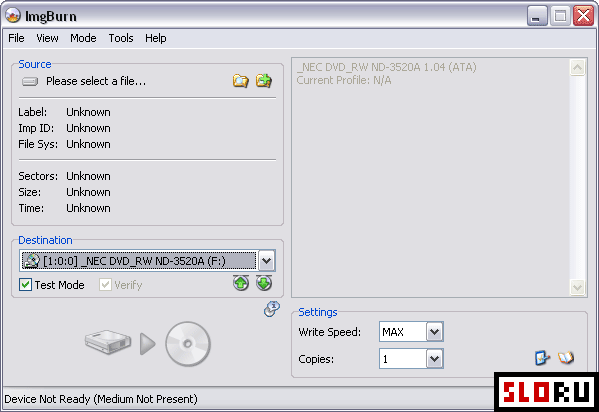Open the Tools menu
This screenshot has height=412, width=599.
(x=121, y=38)
